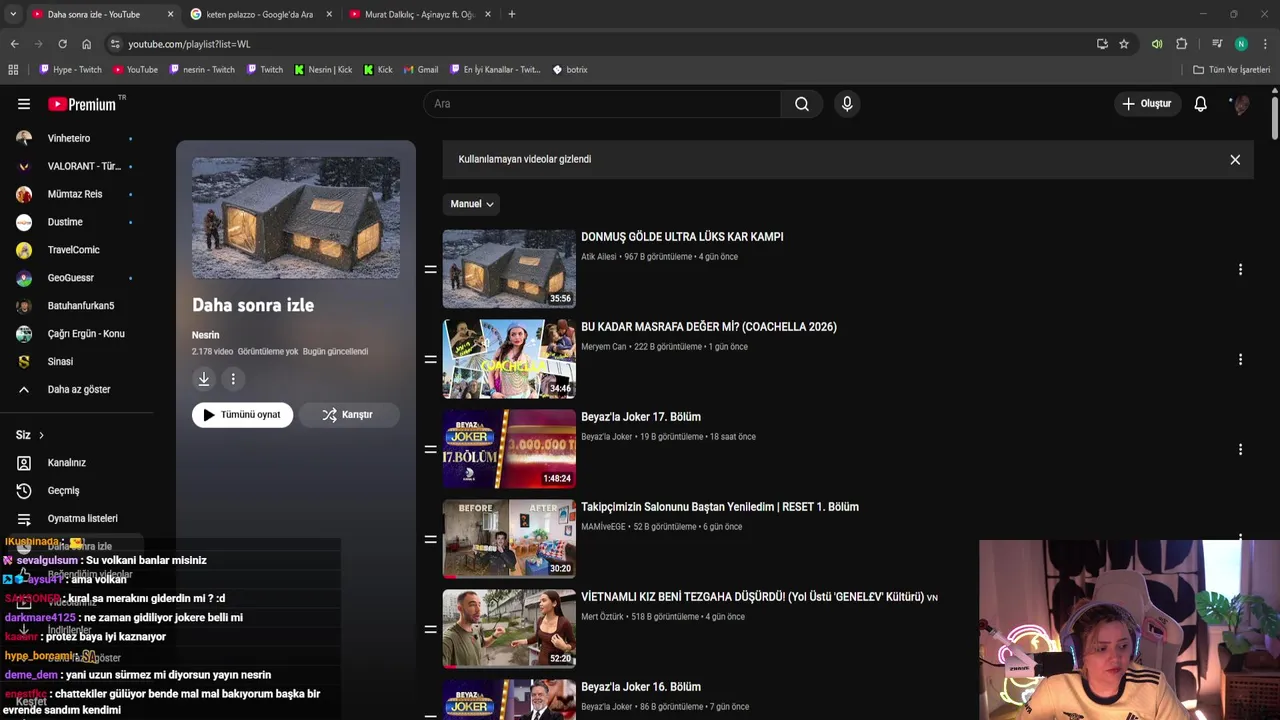Click tab audio speaker icon in toolbar

click(x=1157, y=44)
